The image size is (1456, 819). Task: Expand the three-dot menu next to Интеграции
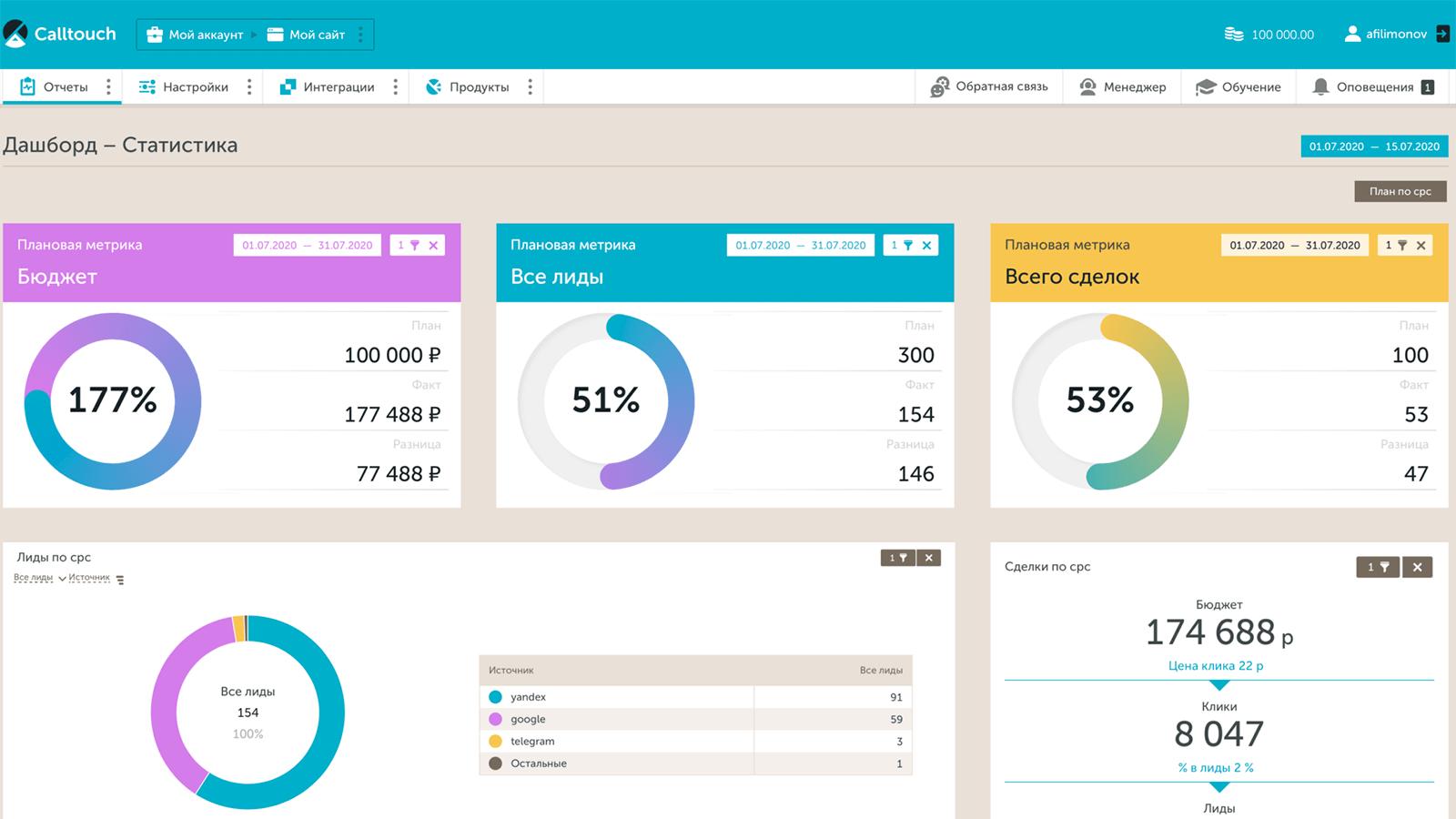(395, 87)
